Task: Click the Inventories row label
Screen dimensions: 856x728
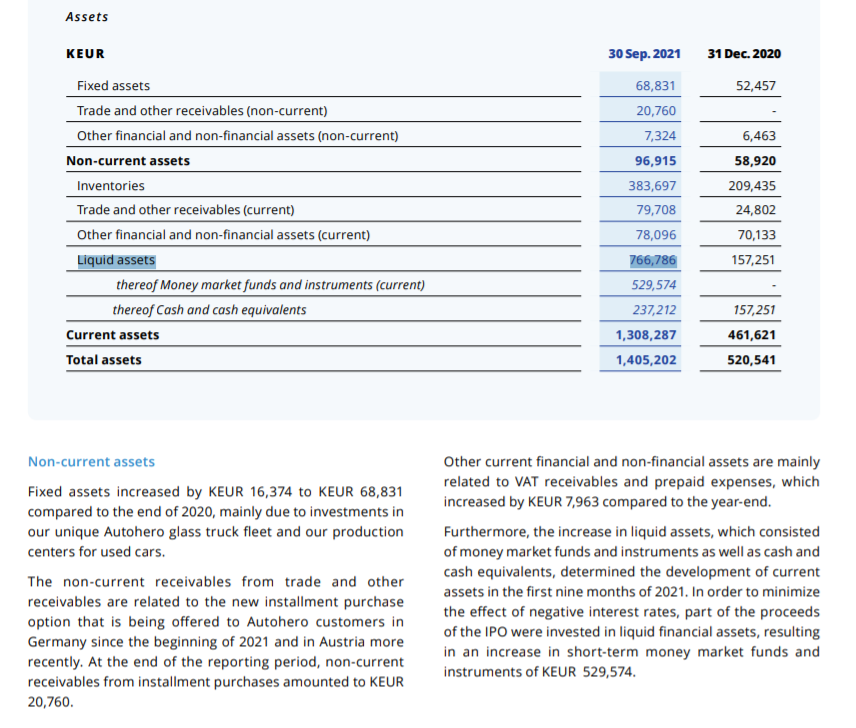Action: pyautogui.click(x=111, y=186)
